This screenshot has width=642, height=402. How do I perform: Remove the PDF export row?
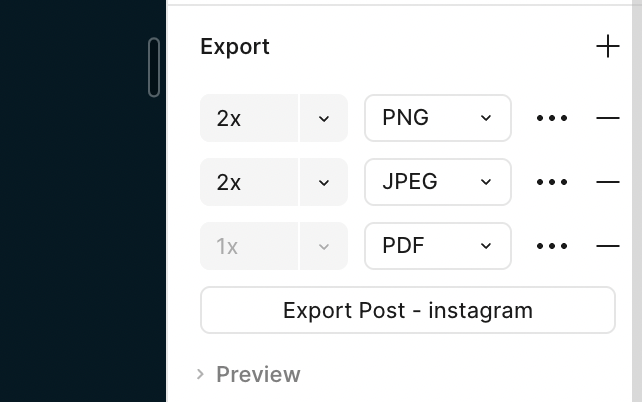click(x=608, y=246)
